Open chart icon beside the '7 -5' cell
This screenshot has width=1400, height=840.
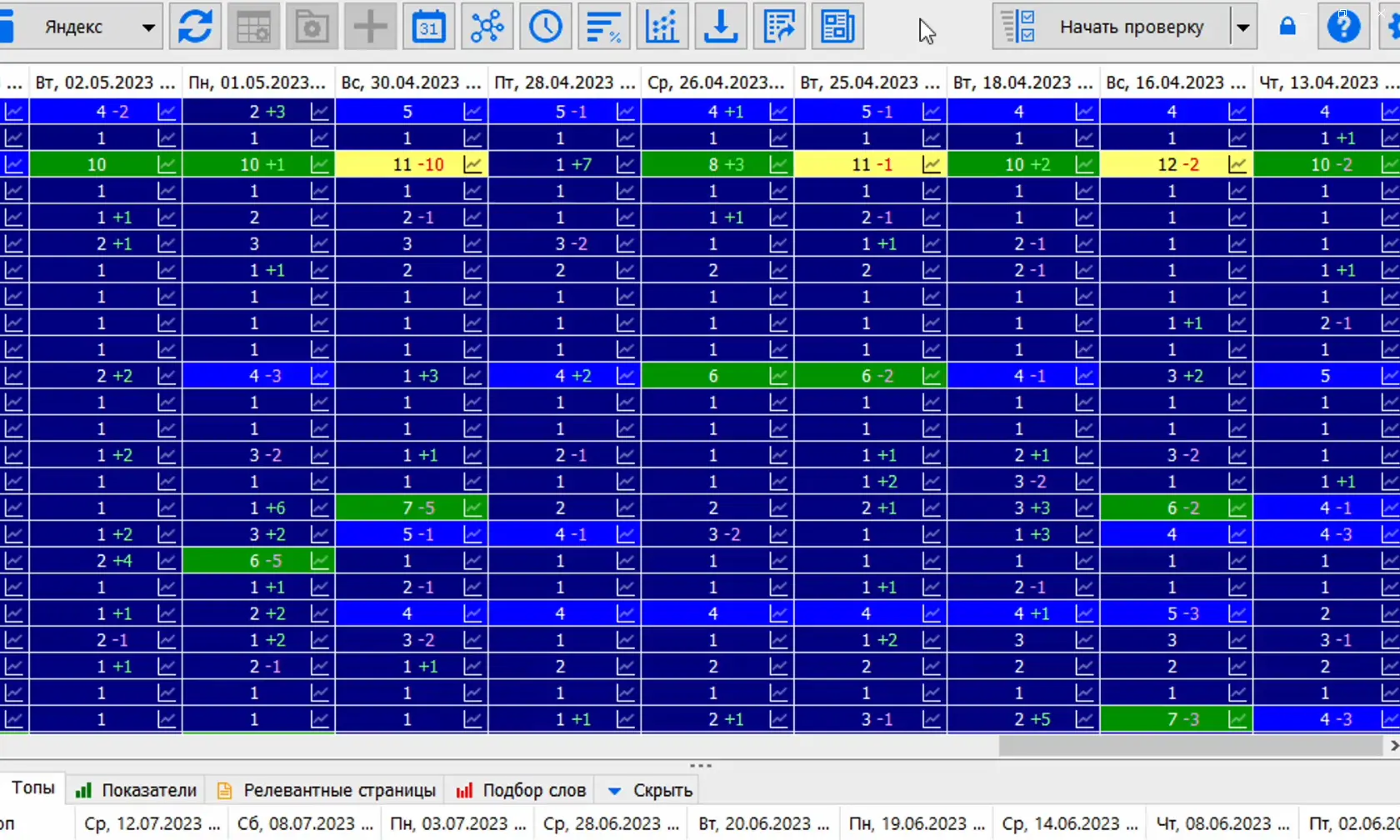(472, 507)
